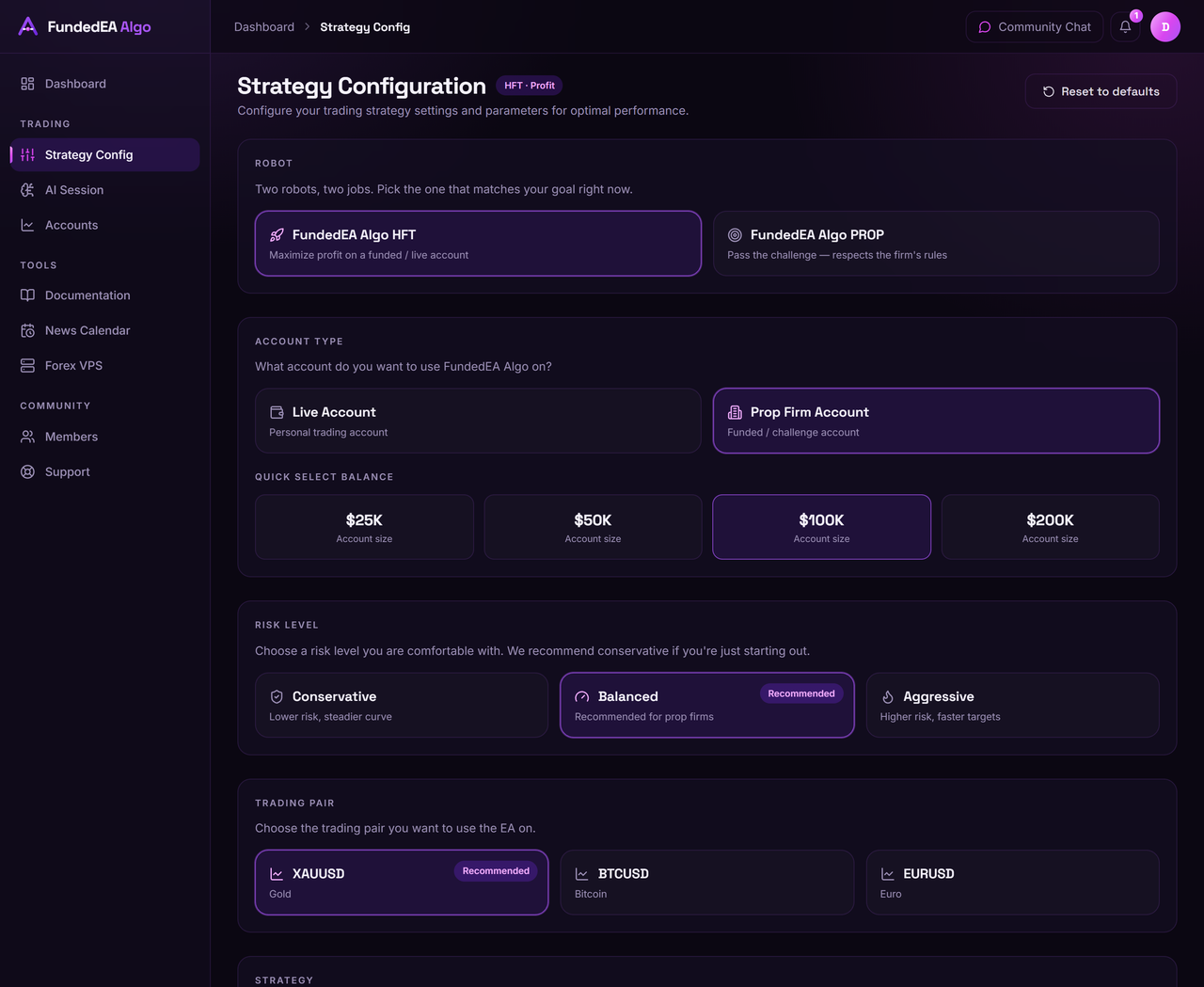This screenshot has height=987, width=1204.
Task: Choose the BTCUSD Bitcoin trading pair
Action: (707, 883)
